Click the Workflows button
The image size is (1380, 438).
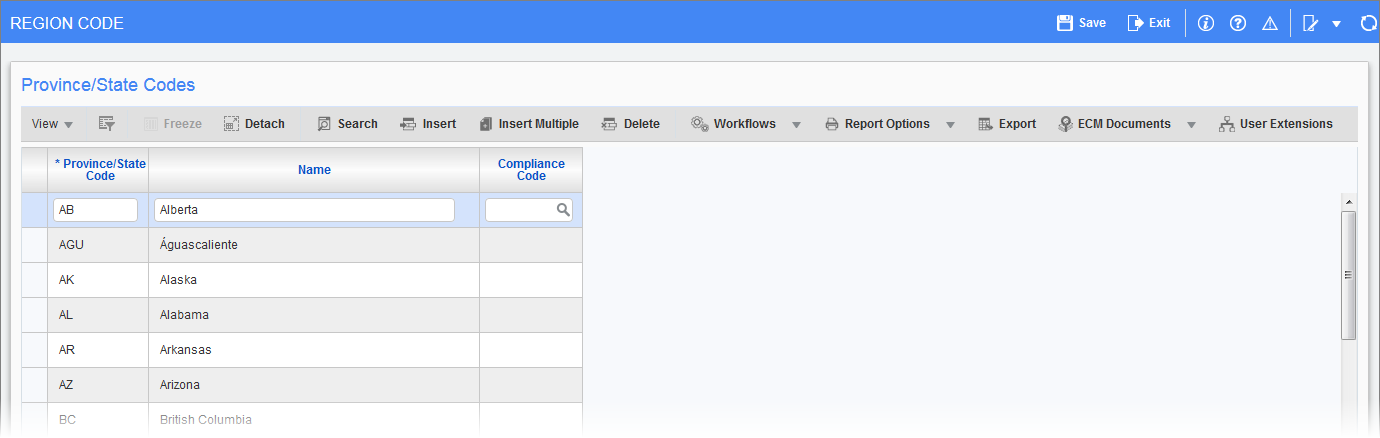point(733,124)
